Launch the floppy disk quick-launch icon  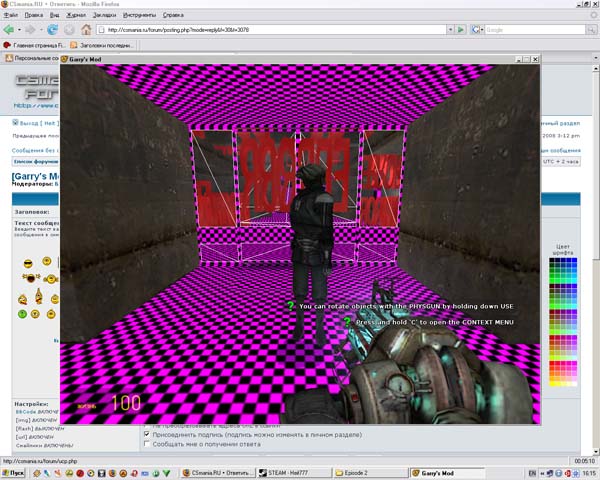[x=101, y=473]
